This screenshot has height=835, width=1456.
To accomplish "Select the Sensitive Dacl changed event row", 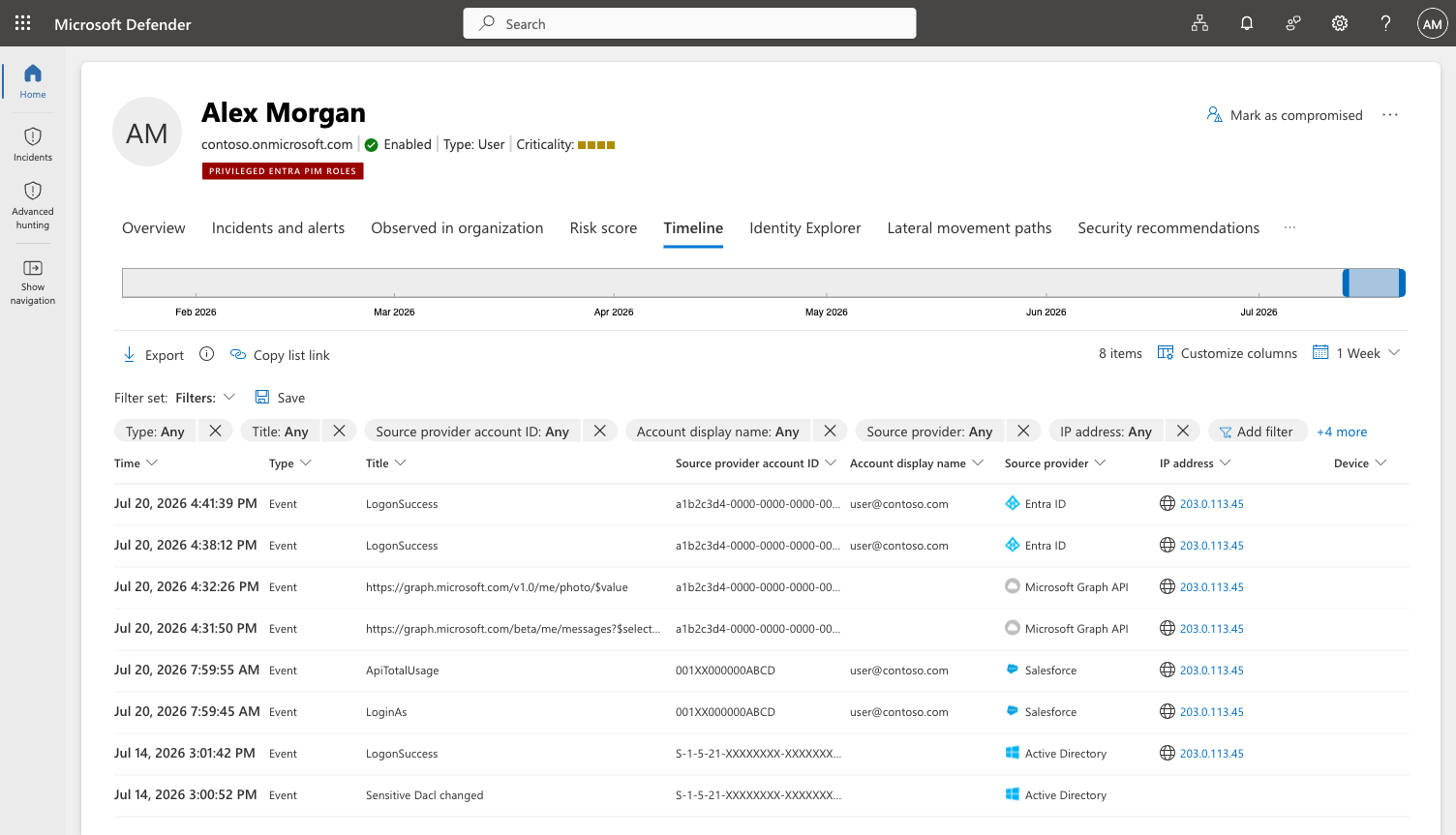I will [762, 795].
